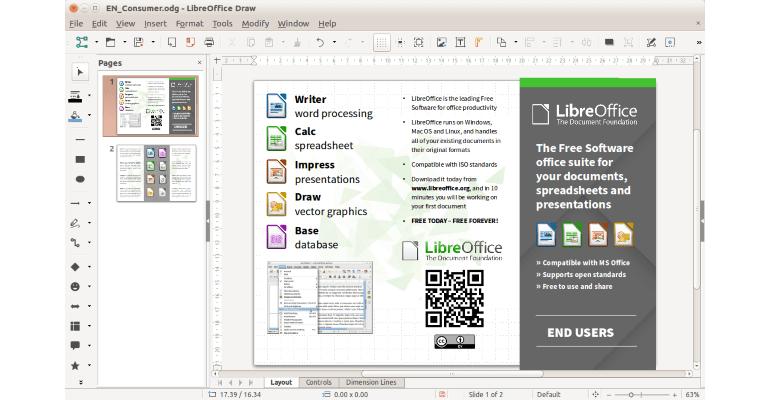
Task: Switch to the Dimension Lines tab
Action: 371,383
